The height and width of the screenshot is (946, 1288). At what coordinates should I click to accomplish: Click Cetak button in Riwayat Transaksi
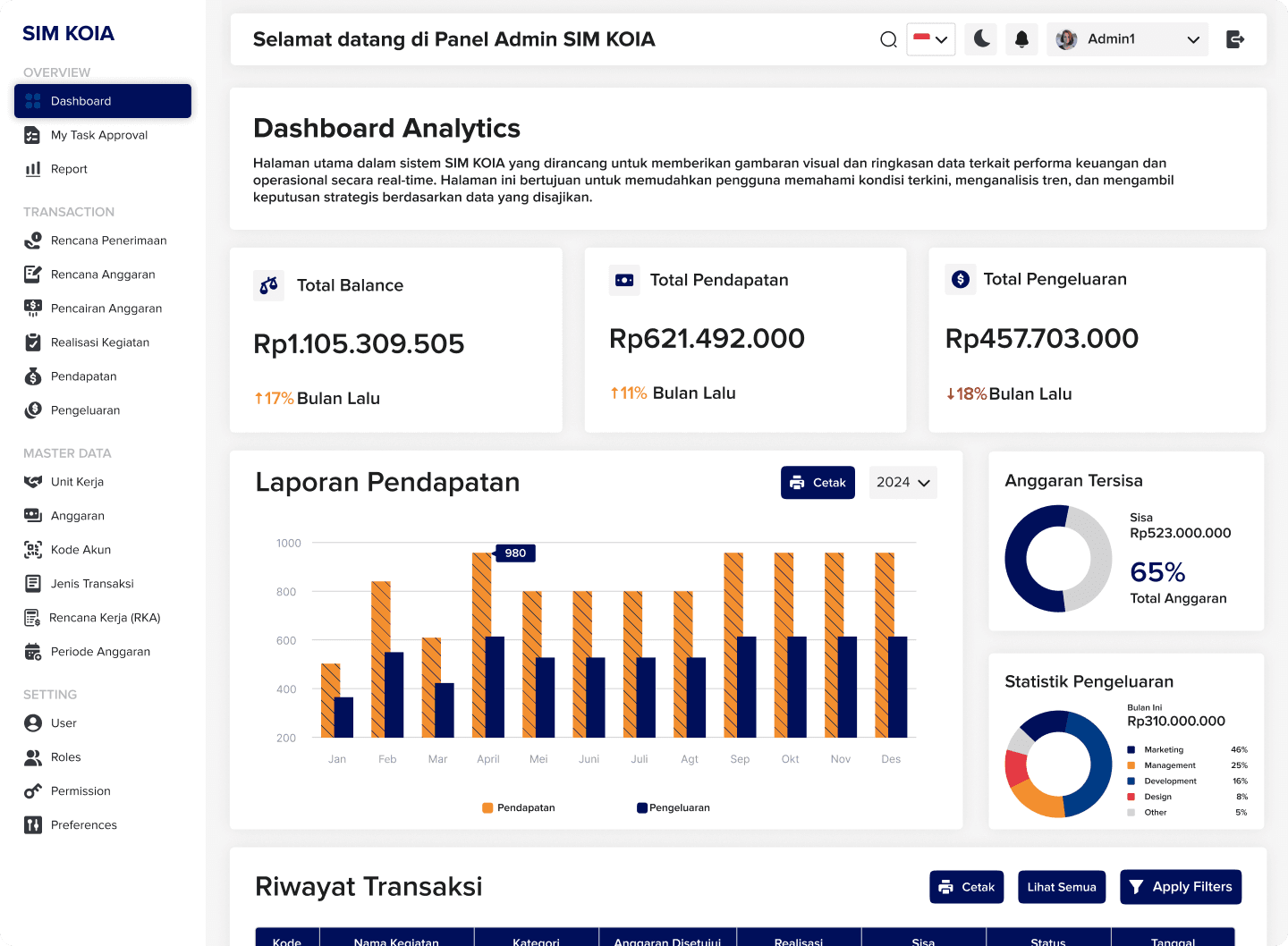click(966, 887)
